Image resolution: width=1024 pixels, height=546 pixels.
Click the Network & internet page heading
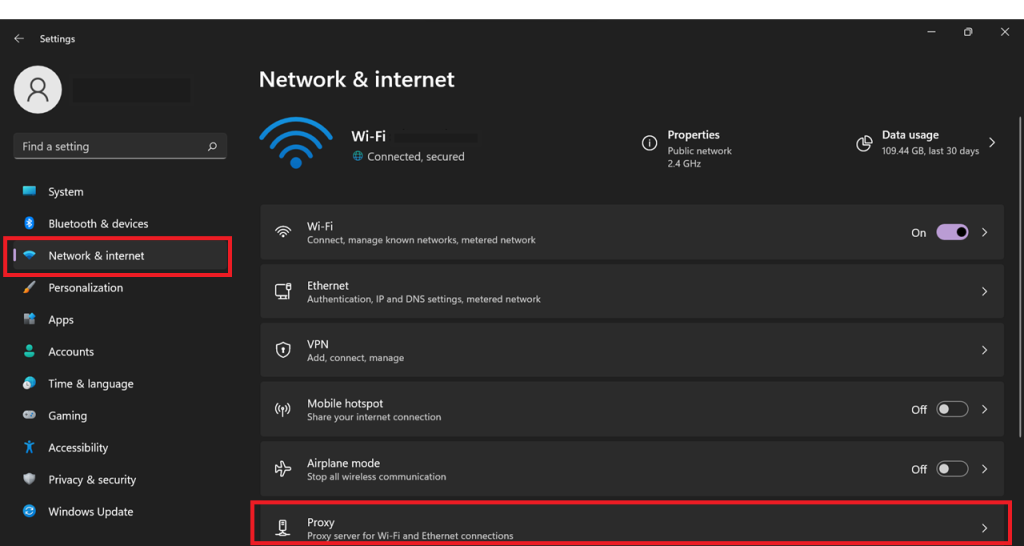click(x=357, y=80)
